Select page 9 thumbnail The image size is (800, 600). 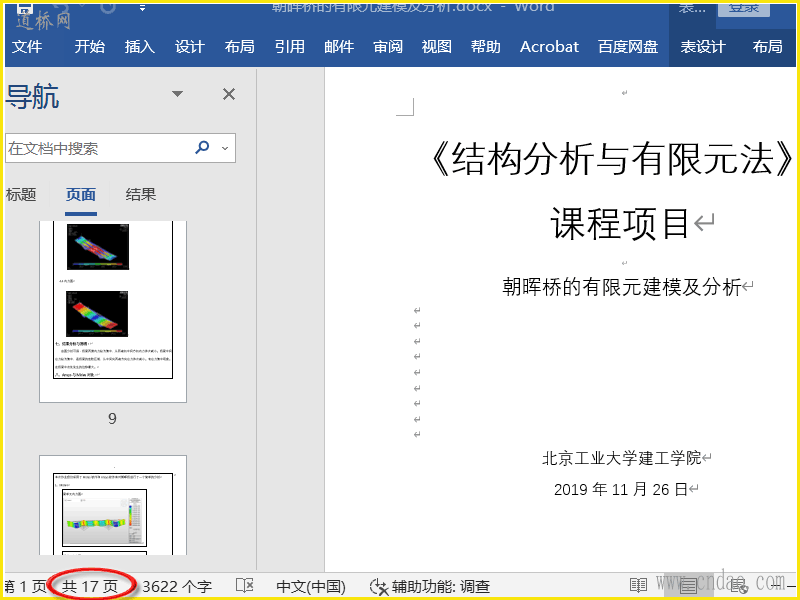coord(113,312)
